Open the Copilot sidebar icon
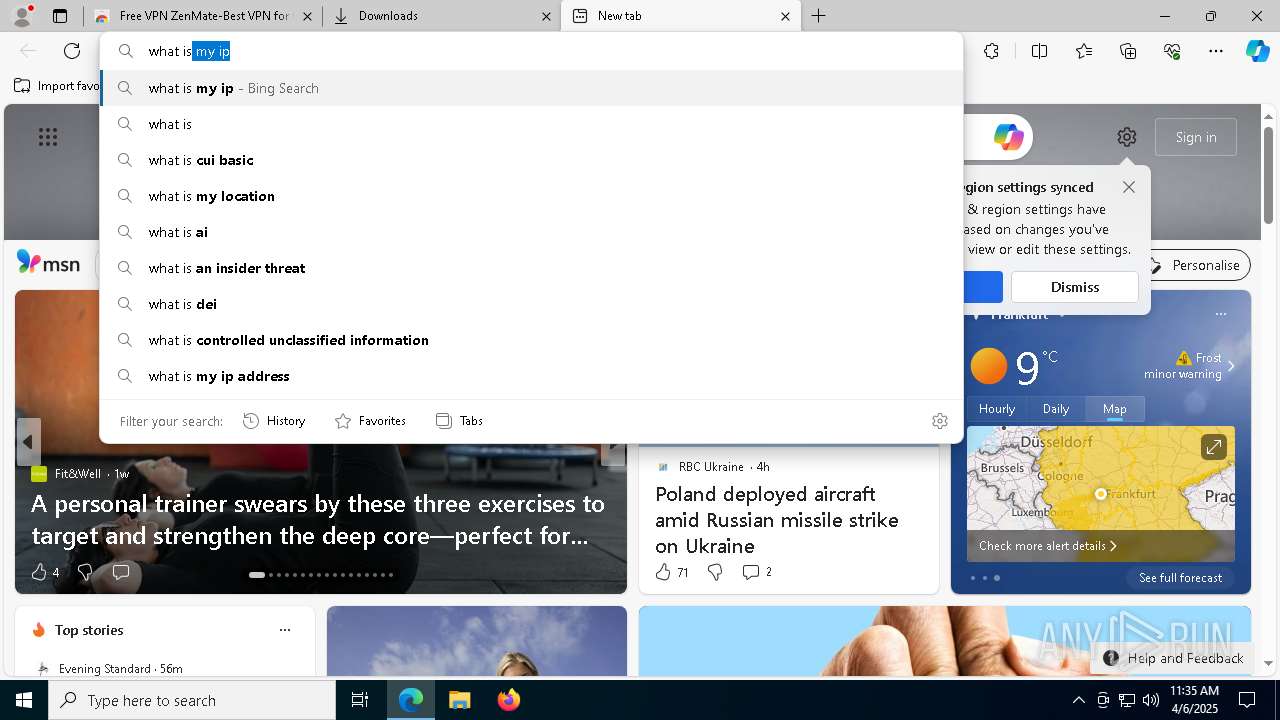Viewport: 1280px width, 720px height. (x=1257, y=51)
